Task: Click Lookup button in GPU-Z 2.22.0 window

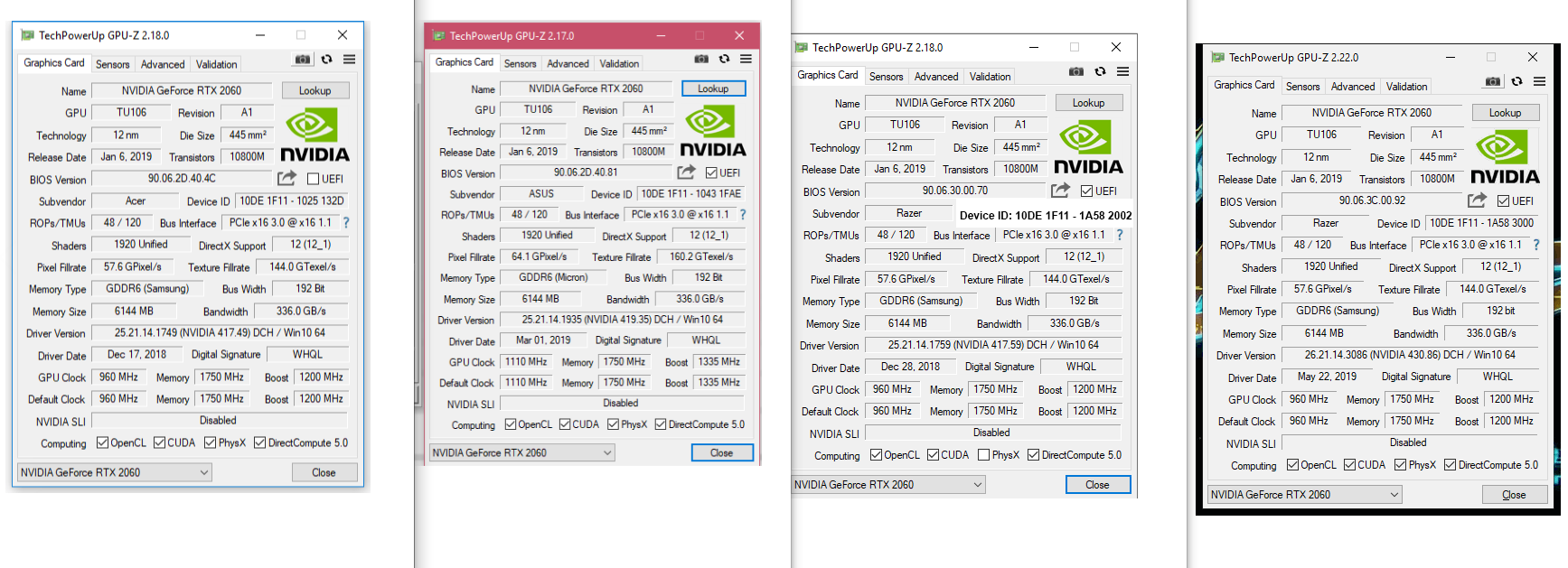Action: tap(1505, 113)
